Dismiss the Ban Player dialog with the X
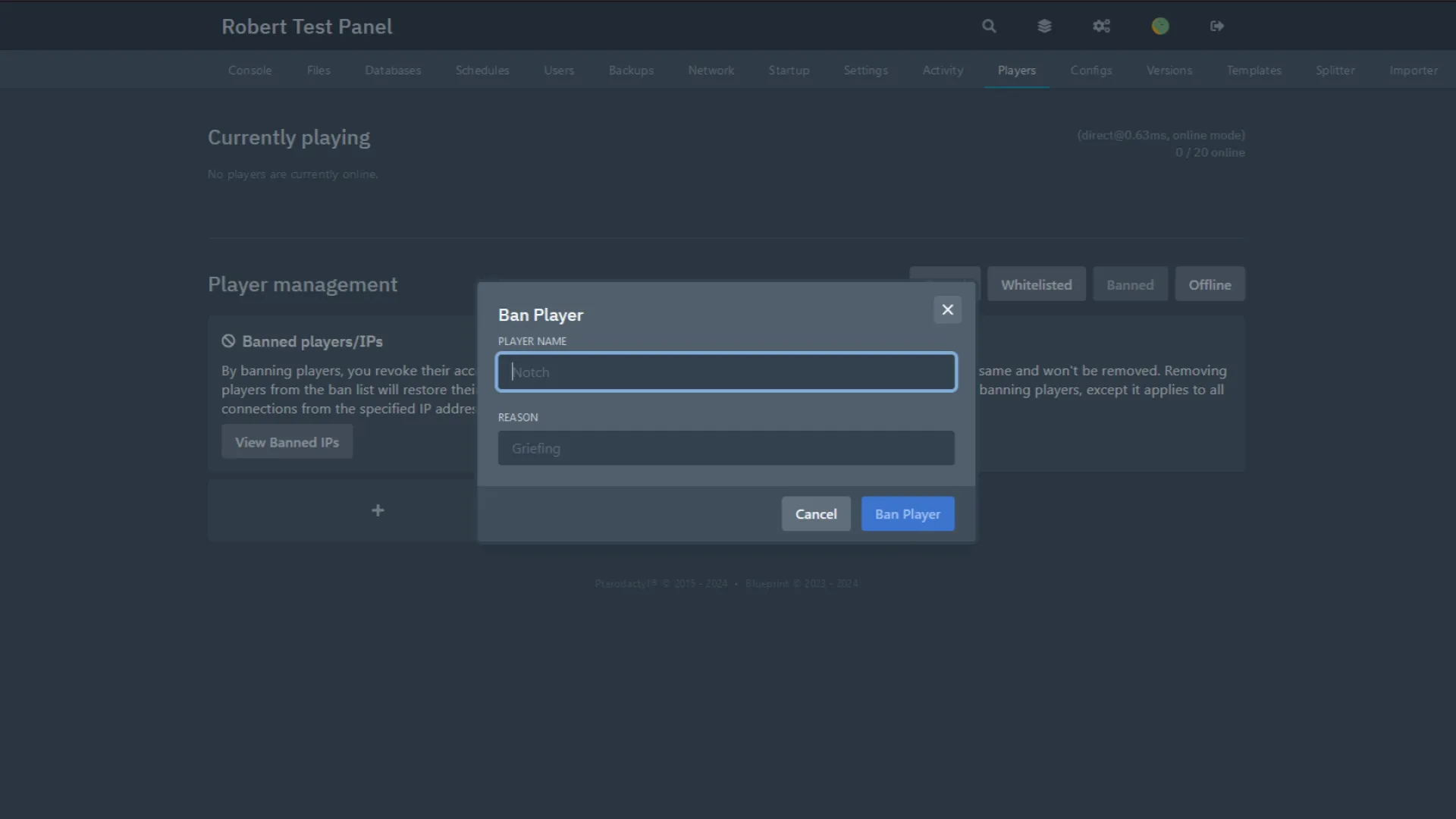This screenshot has width=1456, height=819. pos(947,309)
